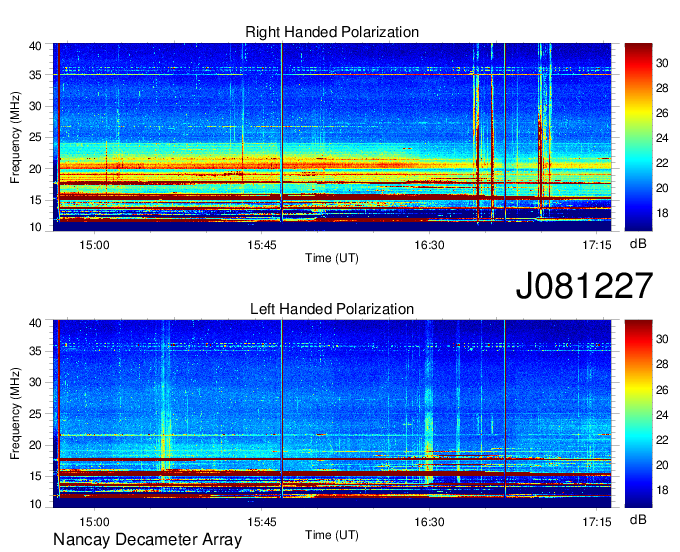Click the bottom plot's color bar
The width and height of the screenshot is (680, 552).
(x=638, y=414)
